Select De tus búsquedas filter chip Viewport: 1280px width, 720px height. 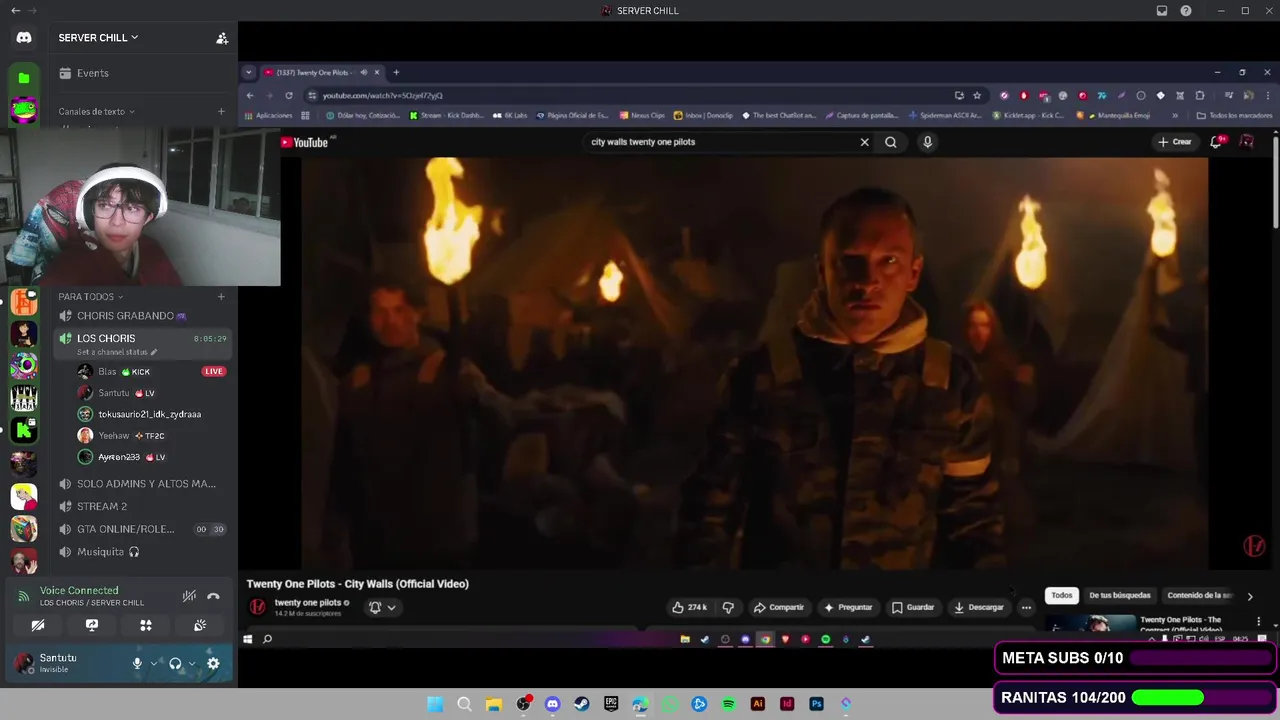tap(1120, 596)
